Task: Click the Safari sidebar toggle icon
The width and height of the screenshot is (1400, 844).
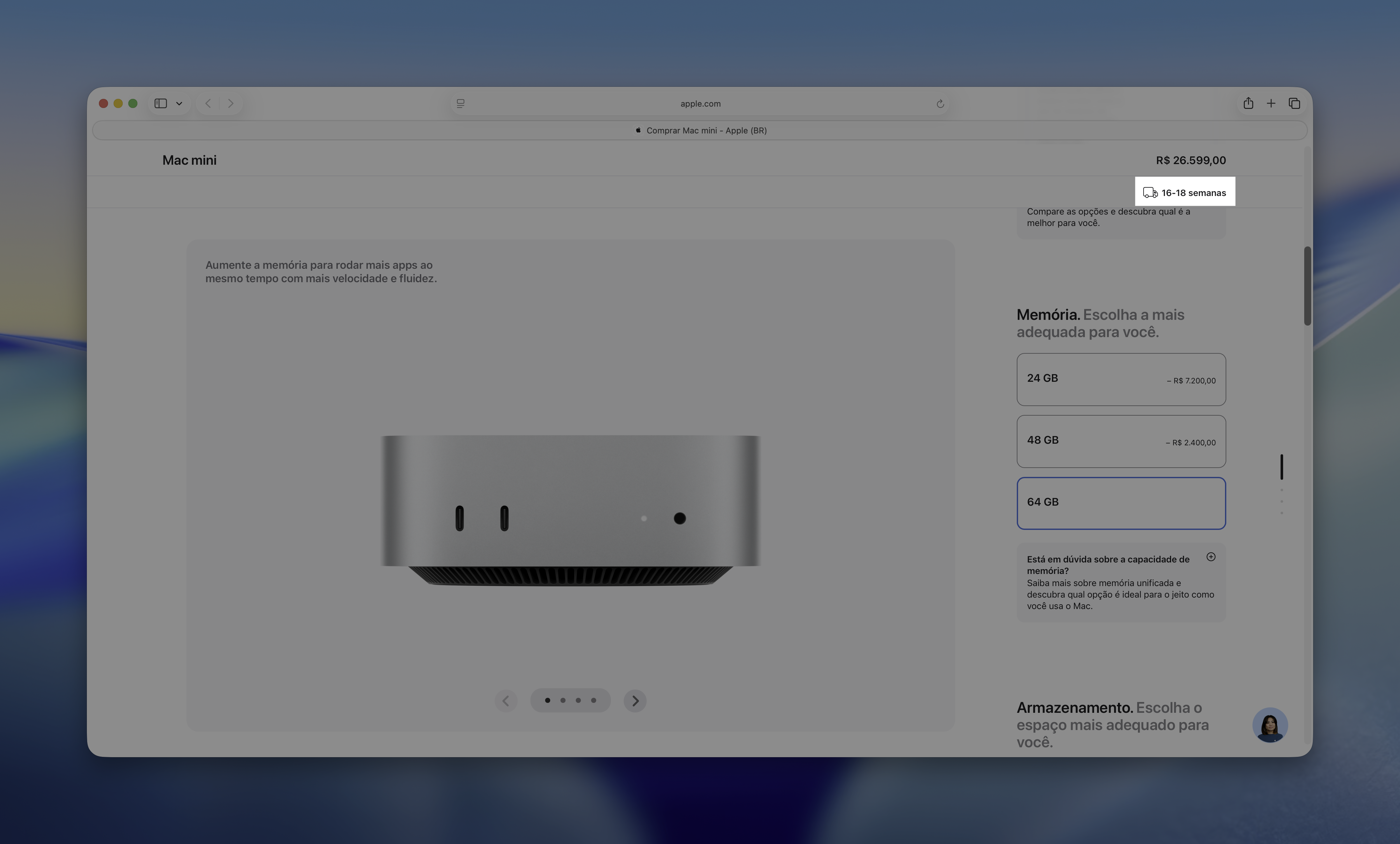Action: click(161, 103)
